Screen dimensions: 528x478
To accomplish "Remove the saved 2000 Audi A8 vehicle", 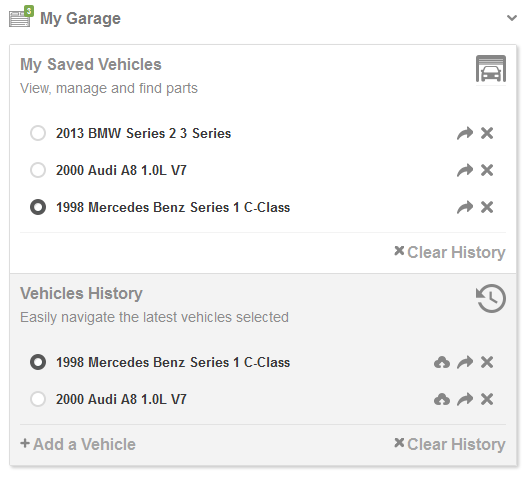I will (487, 170).
